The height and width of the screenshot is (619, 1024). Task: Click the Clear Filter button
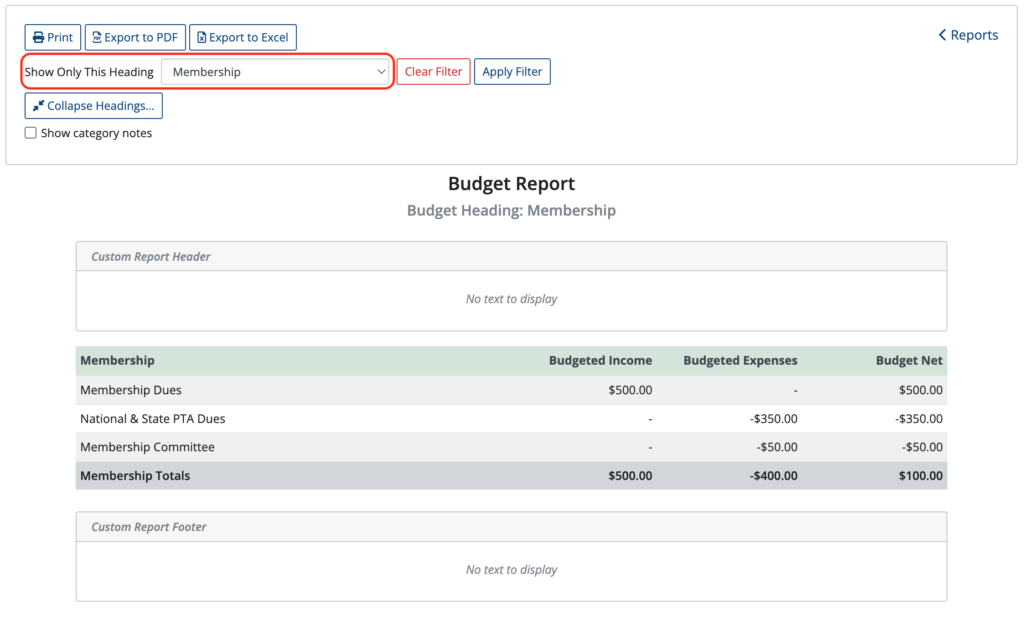(x=433, y=71)
